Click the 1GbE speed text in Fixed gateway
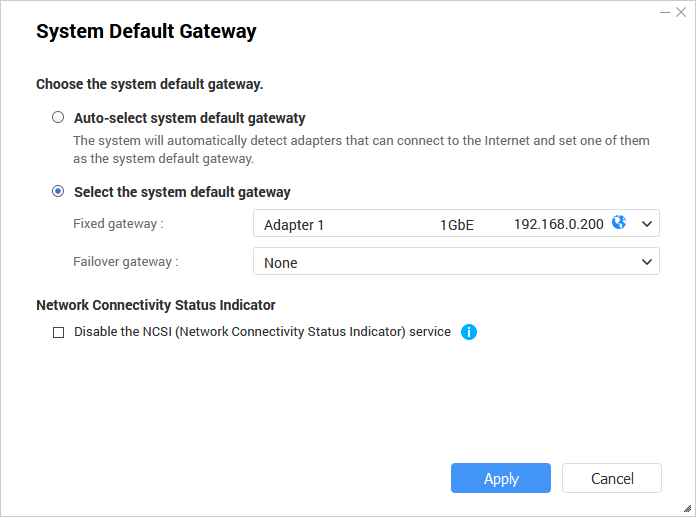The image size is (696, 517). point(457,225)
